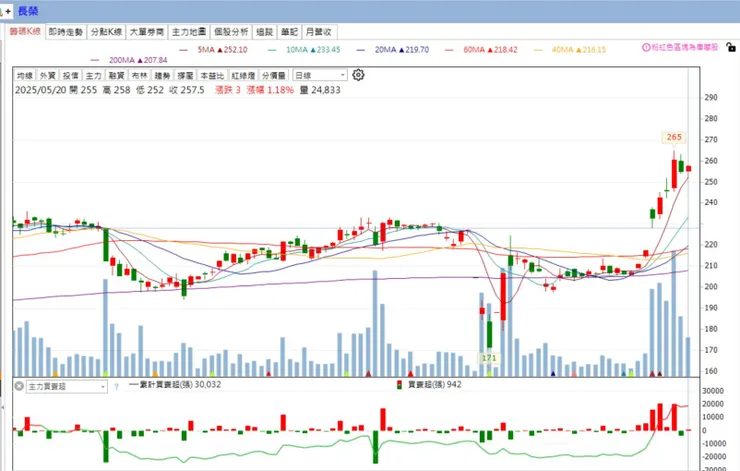Toggle the 撐壓 overlay button
The image size is (740, 471).
pos(185,76)
